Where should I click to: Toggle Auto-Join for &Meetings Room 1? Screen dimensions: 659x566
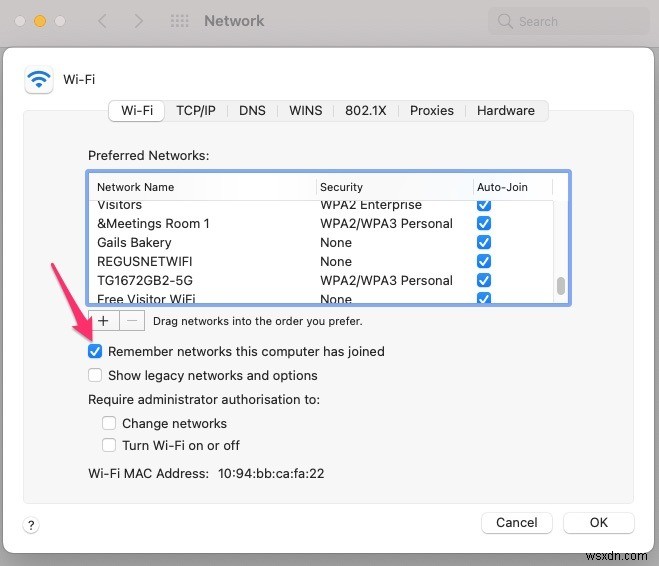coord(484,223)
